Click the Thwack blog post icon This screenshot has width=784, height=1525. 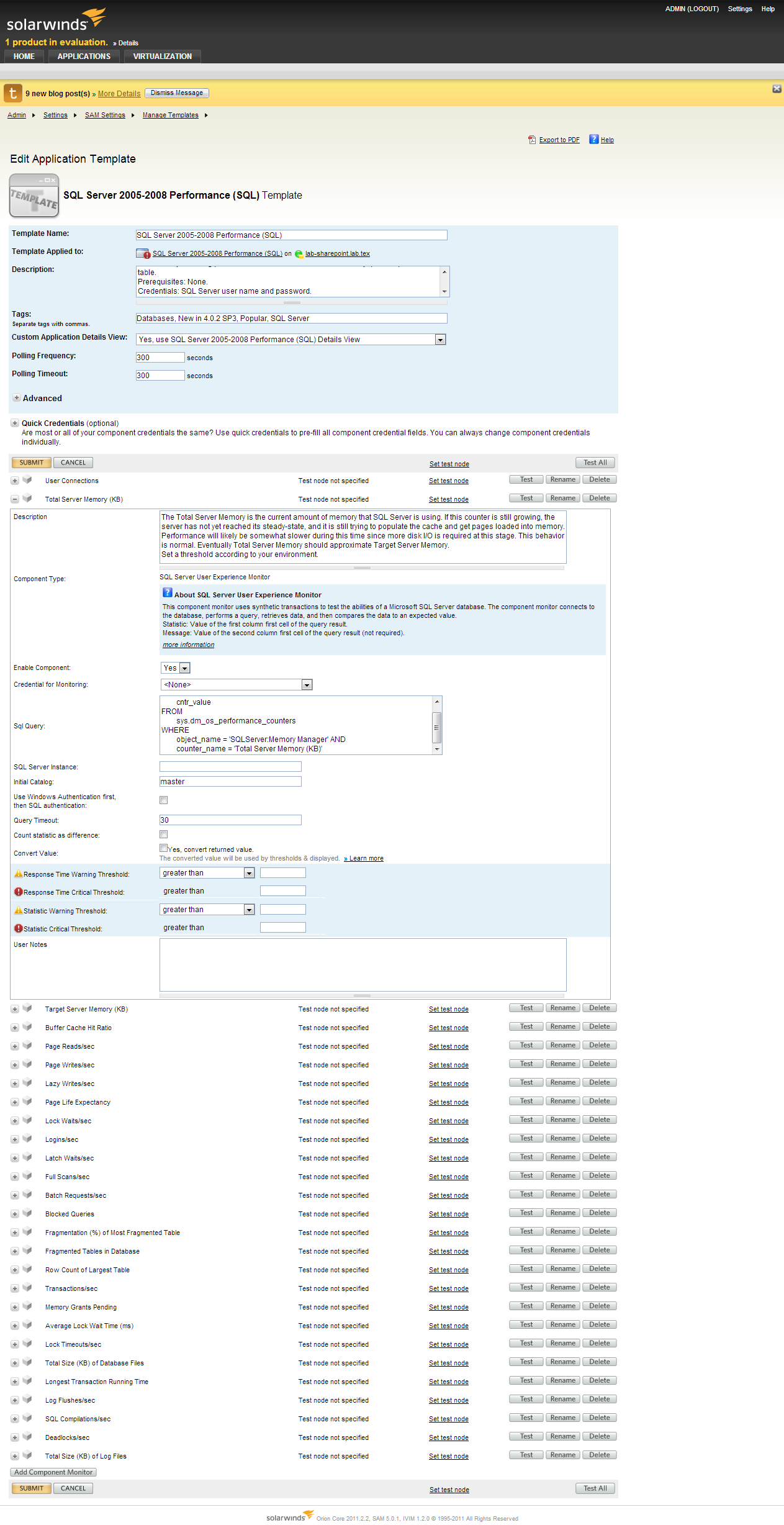13,93
